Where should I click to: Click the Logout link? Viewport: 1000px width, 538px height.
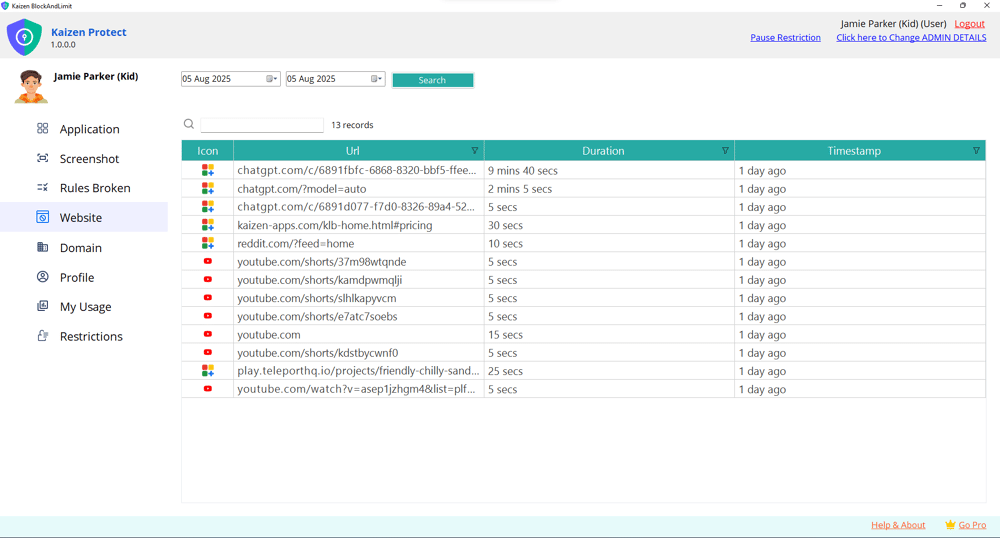click(x=969, y=24)
